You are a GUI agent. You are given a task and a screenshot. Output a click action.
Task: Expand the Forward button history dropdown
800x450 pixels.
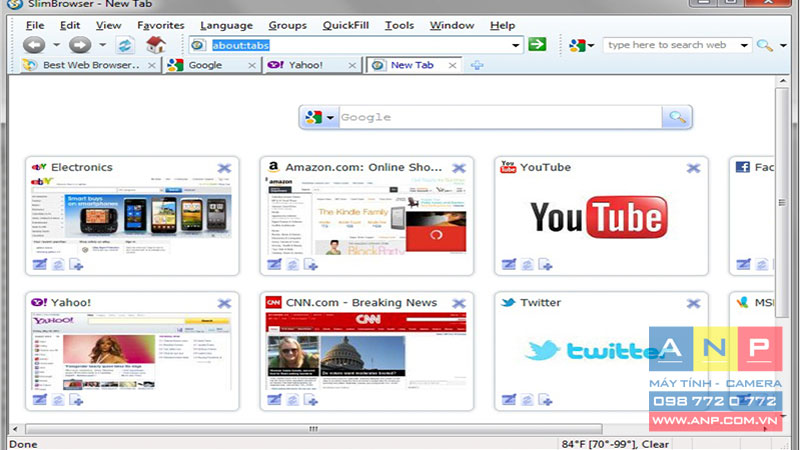coord(102,45)
